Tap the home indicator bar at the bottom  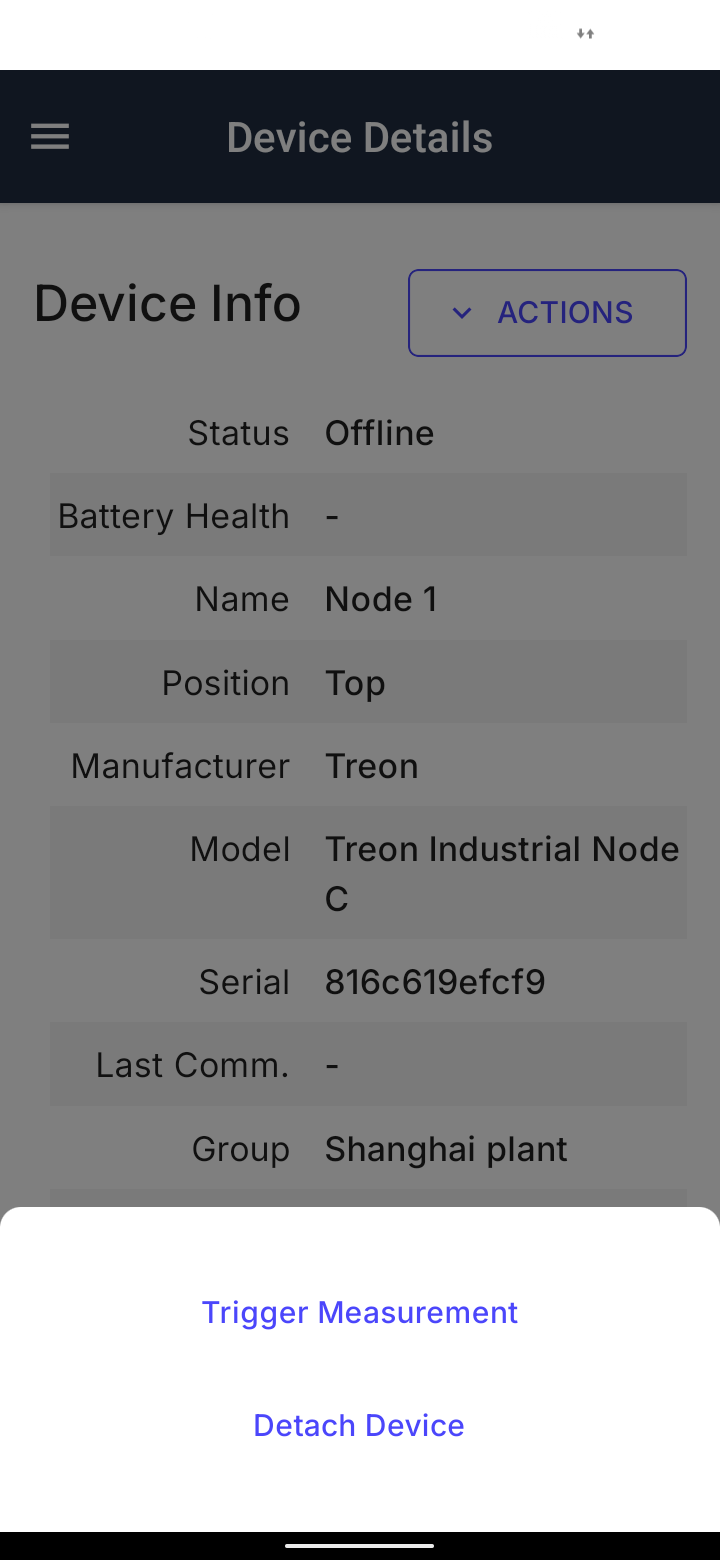360,1545
